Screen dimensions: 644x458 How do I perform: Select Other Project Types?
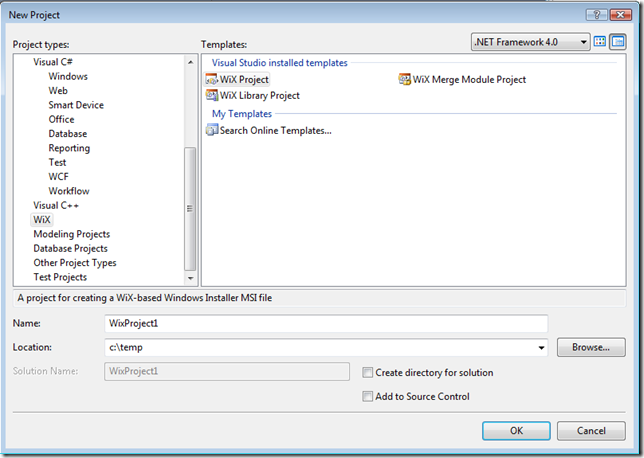[75, 263]
